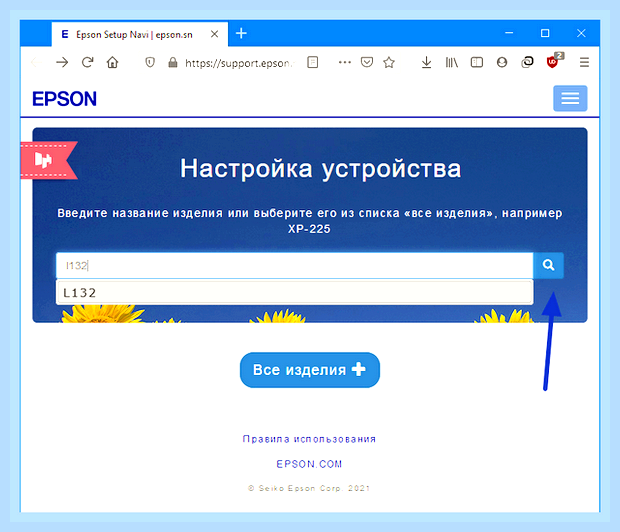
Task: Open the tracking protection shield
Action: [x=150, y=62]
